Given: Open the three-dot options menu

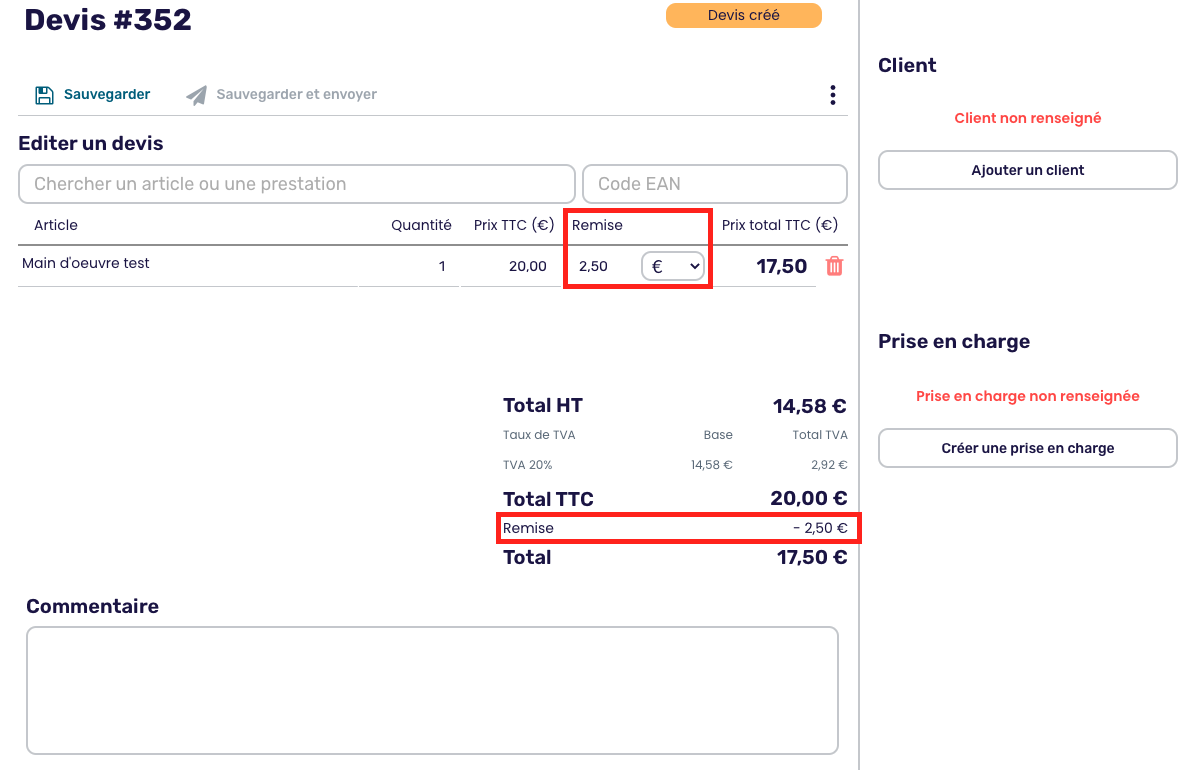Looking at the screenshot, I should click(832, 95).
